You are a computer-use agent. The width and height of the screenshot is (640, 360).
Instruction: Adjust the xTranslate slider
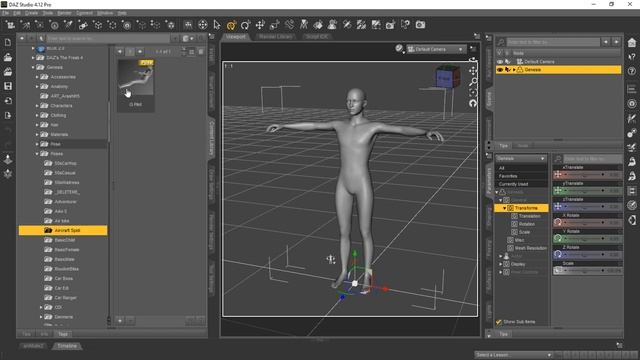(x=587, y=175)
